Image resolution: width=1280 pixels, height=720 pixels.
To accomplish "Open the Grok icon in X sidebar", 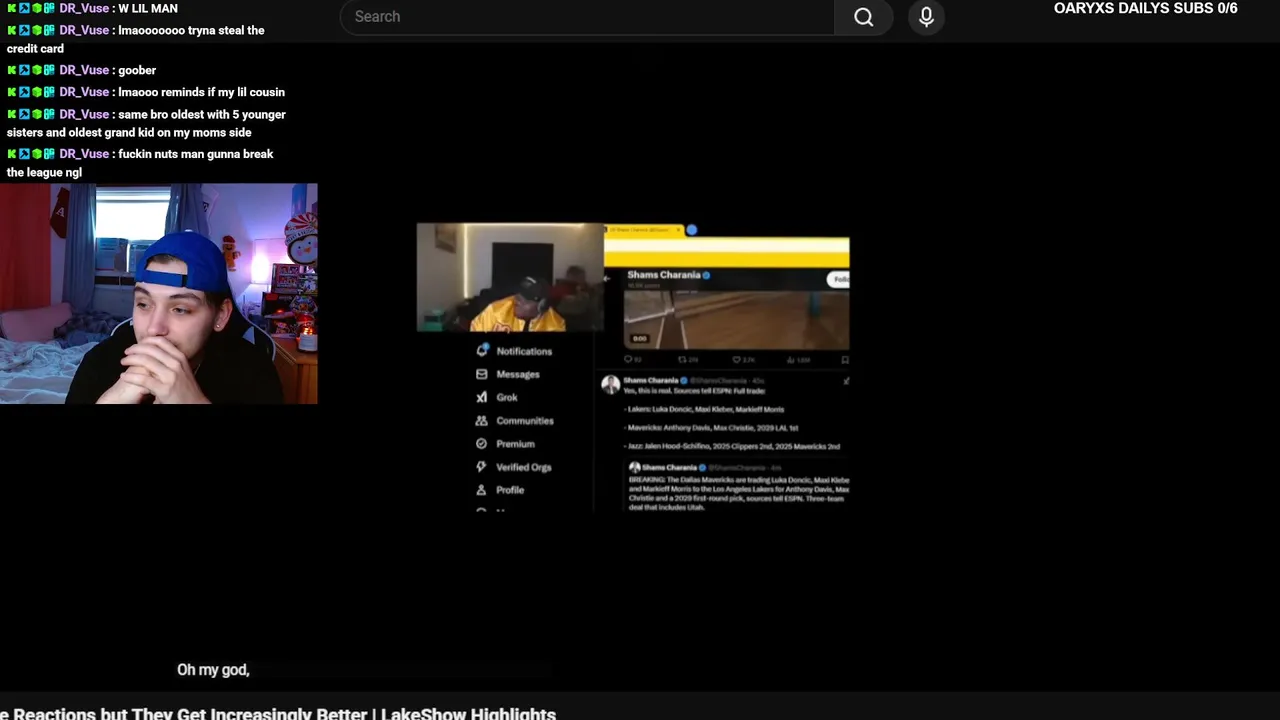I will (x=482, y=397).
